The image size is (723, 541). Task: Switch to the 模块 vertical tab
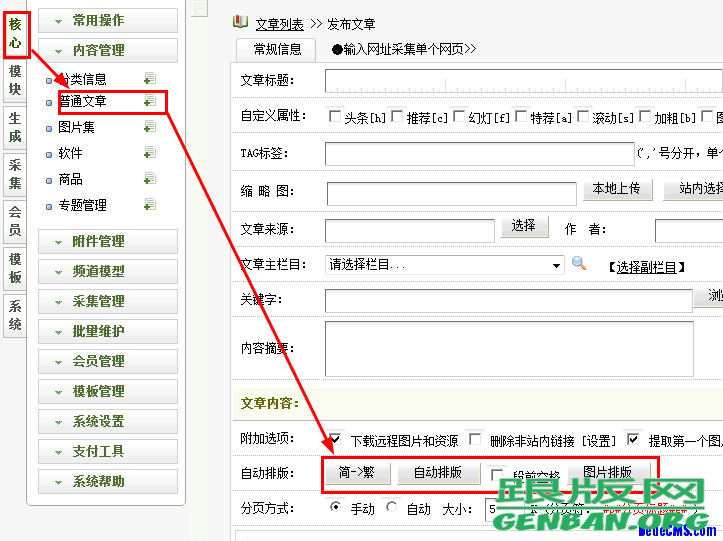pos(15,80)
